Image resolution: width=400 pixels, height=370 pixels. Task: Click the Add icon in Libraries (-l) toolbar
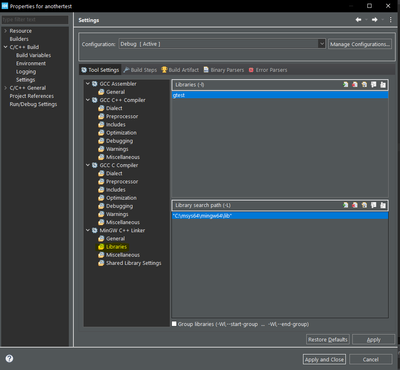(x=345, y=85)
